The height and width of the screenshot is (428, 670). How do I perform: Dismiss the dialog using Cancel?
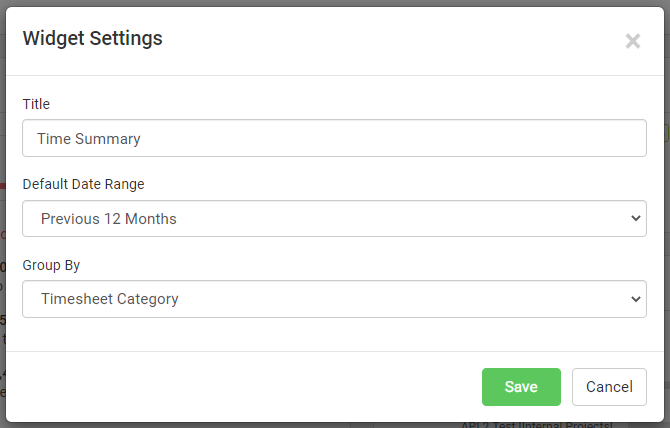[609, 387]
